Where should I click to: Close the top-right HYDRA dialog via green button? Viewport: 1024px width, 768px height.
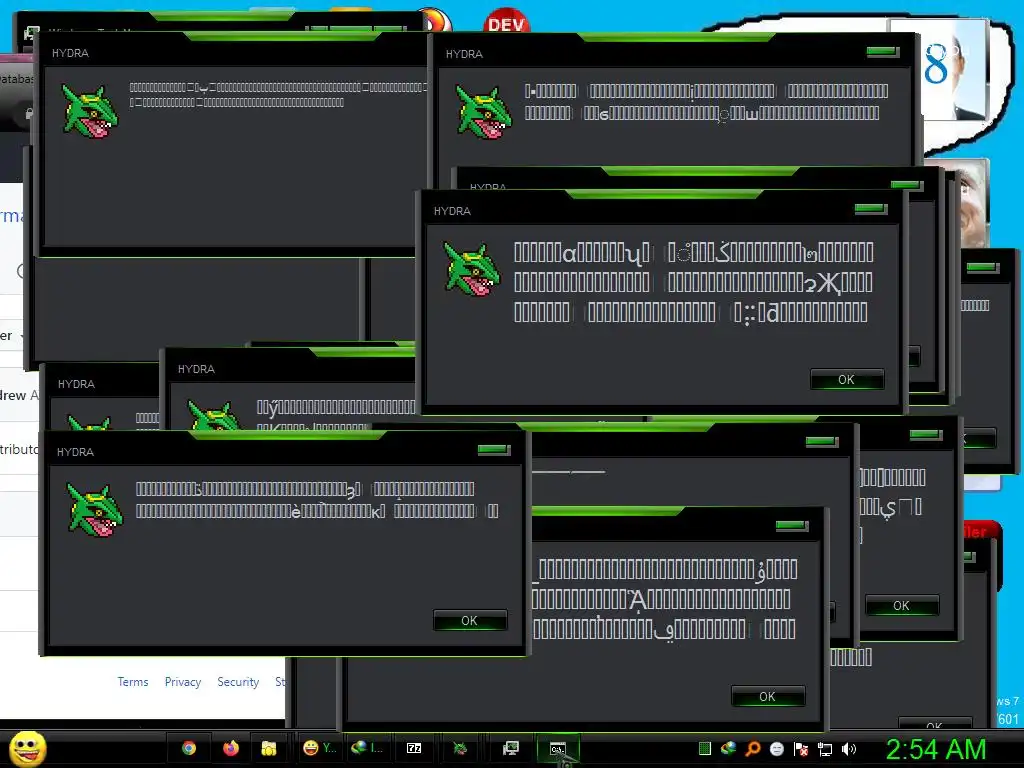click(x=883, y=52)
